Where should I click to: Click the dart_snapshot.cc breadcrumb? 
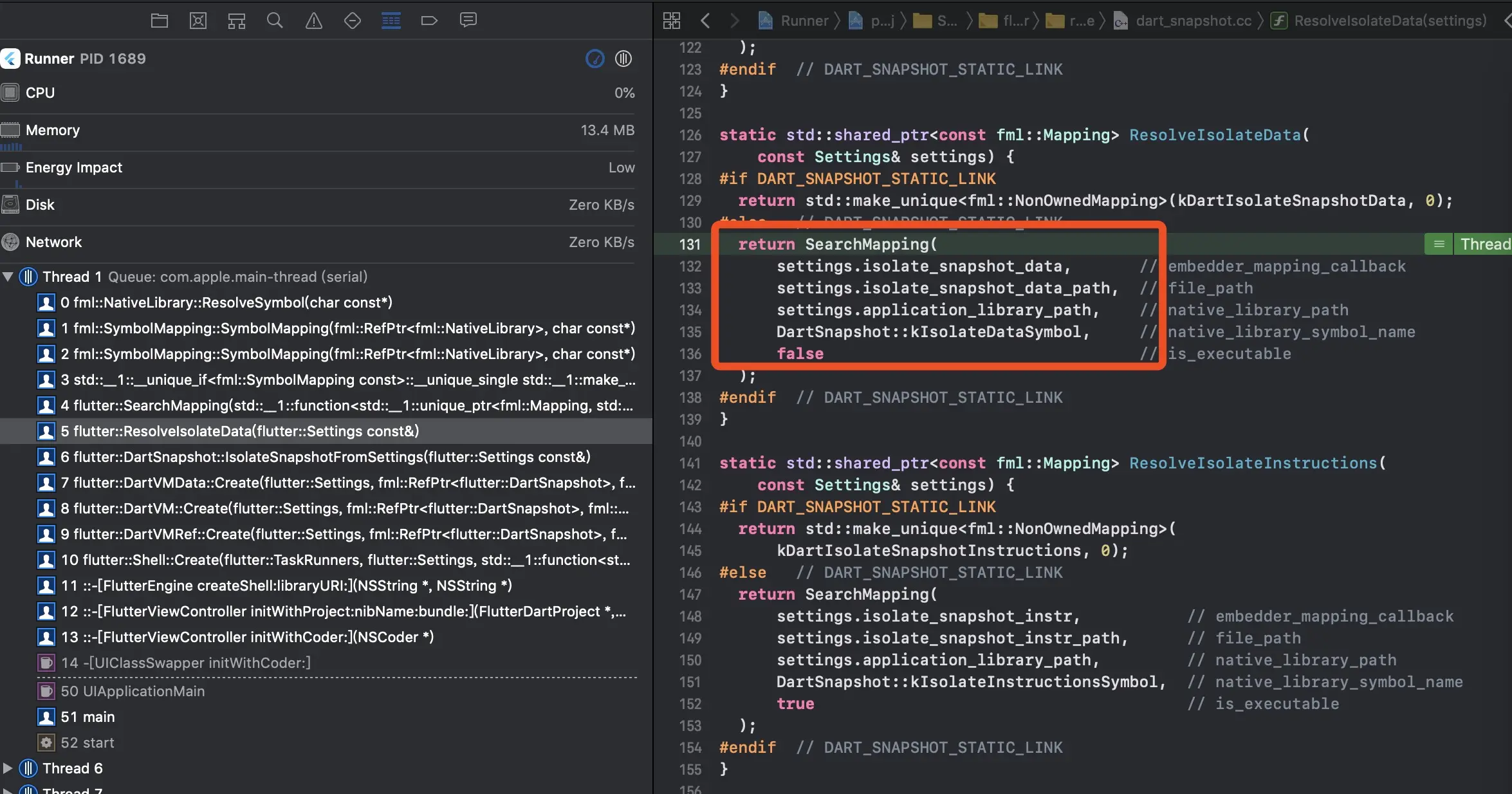pyautogui.click(x=1183, y=21)
